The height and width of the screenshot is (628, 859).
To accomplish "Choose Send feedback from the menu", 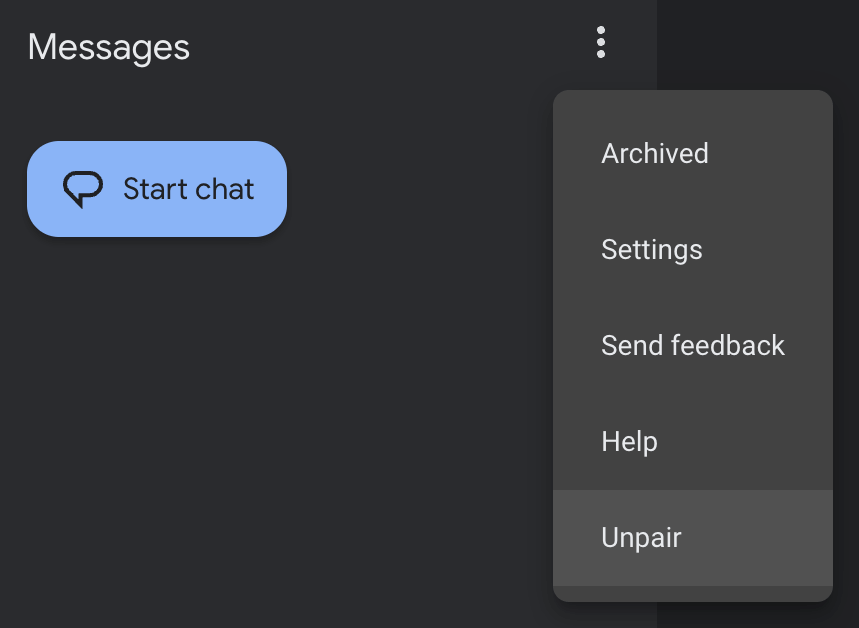I will click(693, 346).
